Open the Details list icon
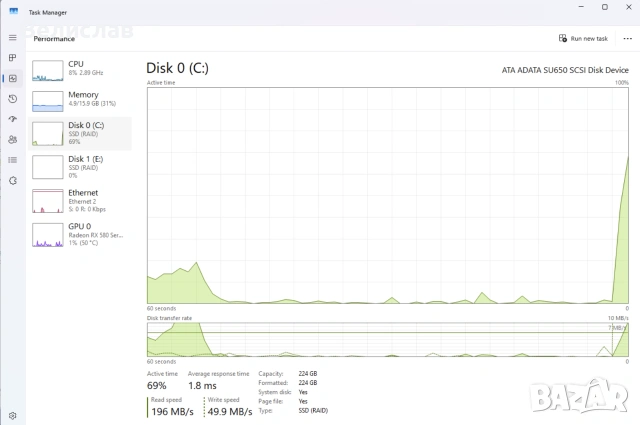This screenshot has height=425, width=640. (x=13, y=160)
